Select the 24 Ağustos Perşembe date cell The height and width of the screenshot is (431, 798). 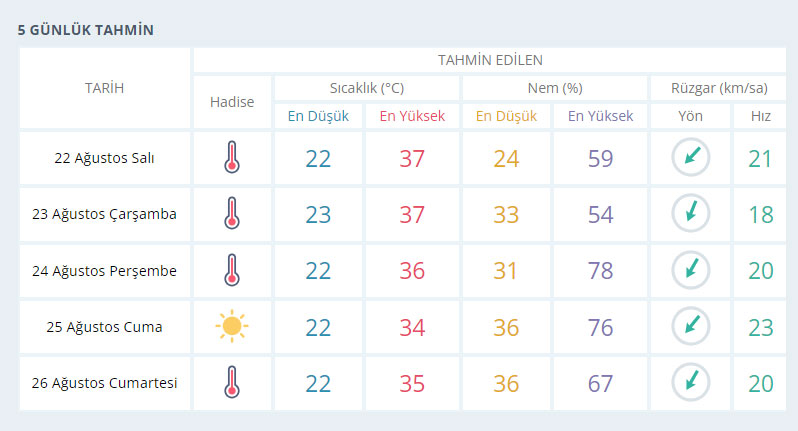(x=104, y=271)
